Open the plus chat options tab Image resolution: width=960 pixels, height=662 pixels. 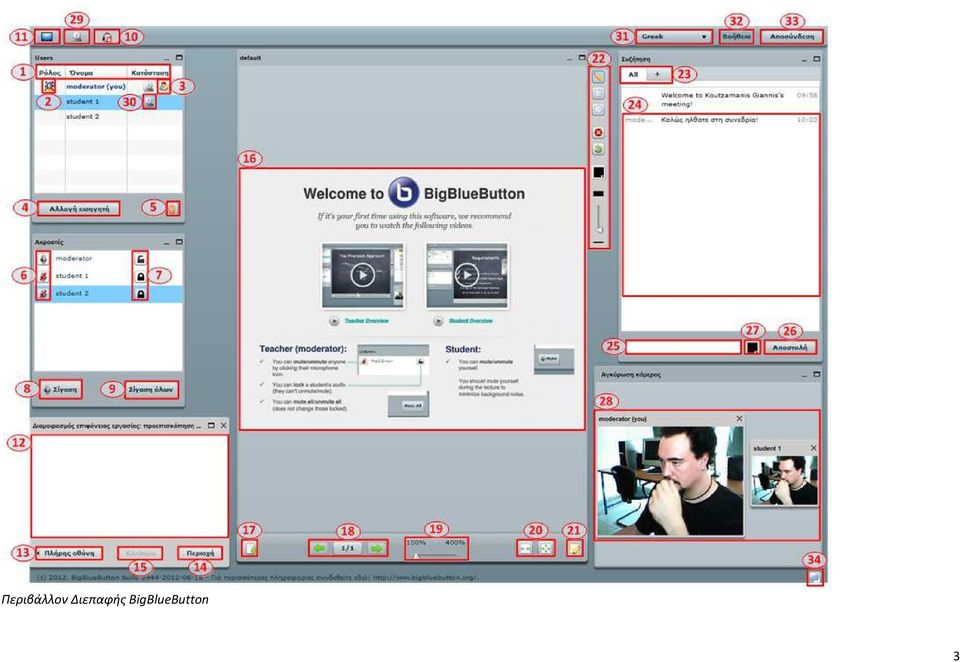(x=658, y=75)
